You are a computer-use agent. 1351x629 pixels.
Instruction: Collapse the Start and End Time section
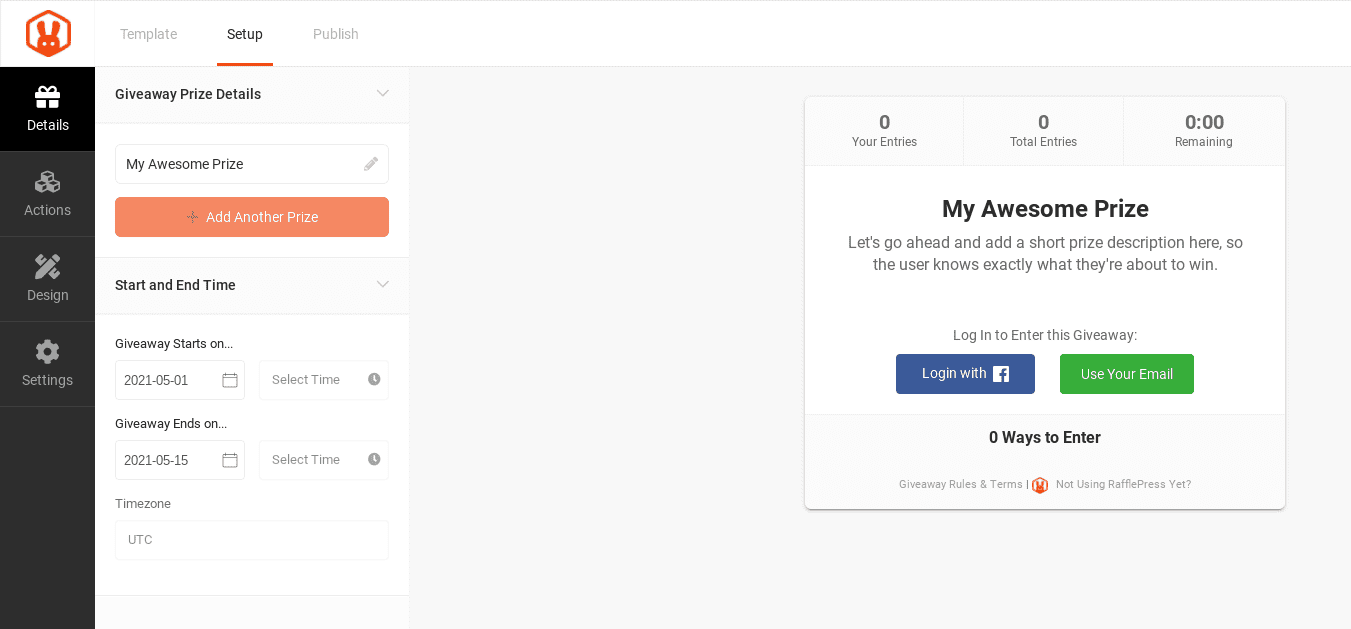(383, 284)
